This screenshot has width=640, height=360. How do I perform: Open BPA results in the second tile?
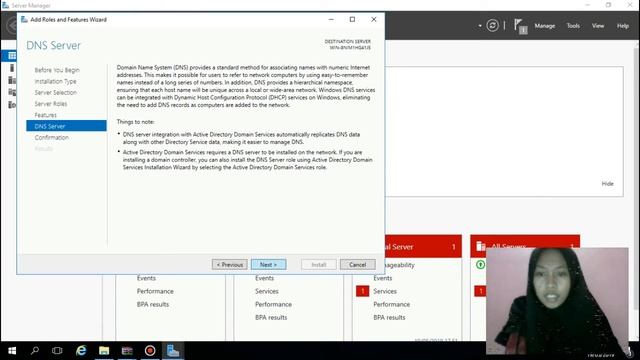(x=271, y=317)
